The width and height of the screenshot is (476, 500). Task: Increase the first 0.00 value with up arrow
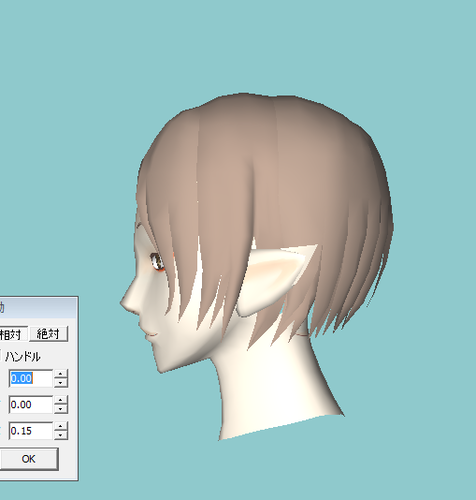point(61,374)
